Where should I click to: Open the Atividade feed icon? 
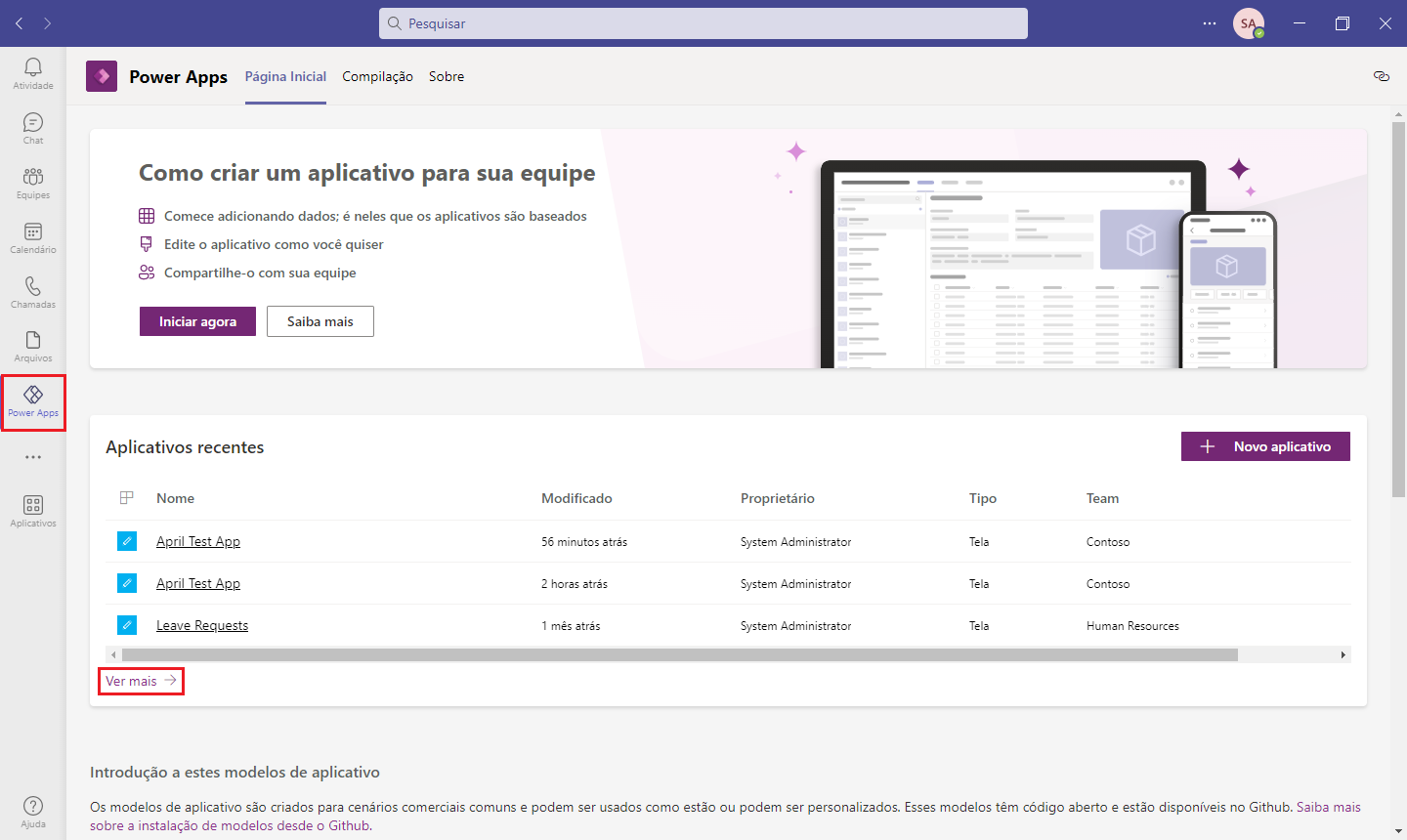[32, 72]
